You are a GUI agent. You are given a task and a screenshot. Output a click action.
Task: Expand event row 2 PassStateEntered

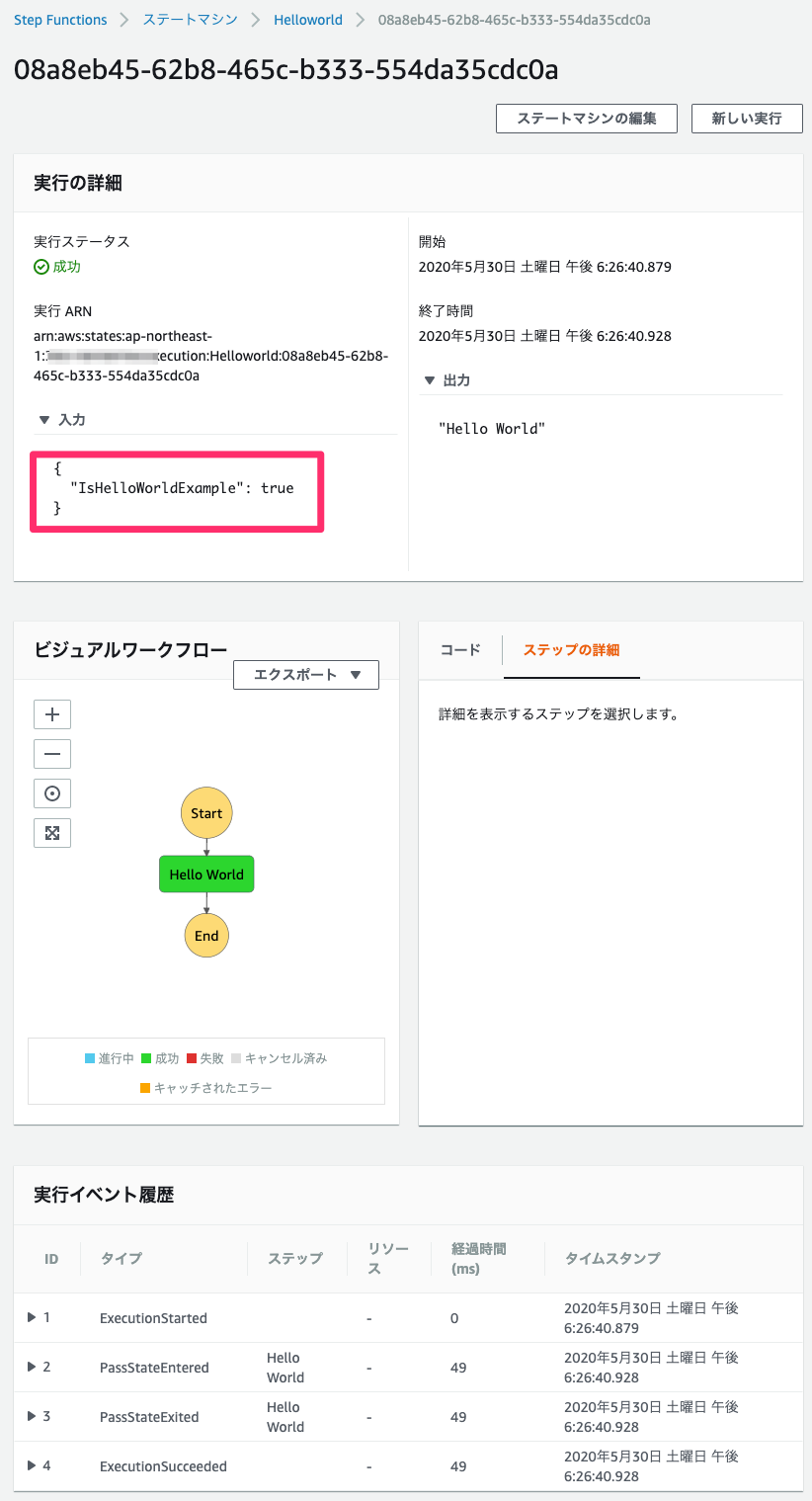pyautogui.click(x=32, y=1367)
